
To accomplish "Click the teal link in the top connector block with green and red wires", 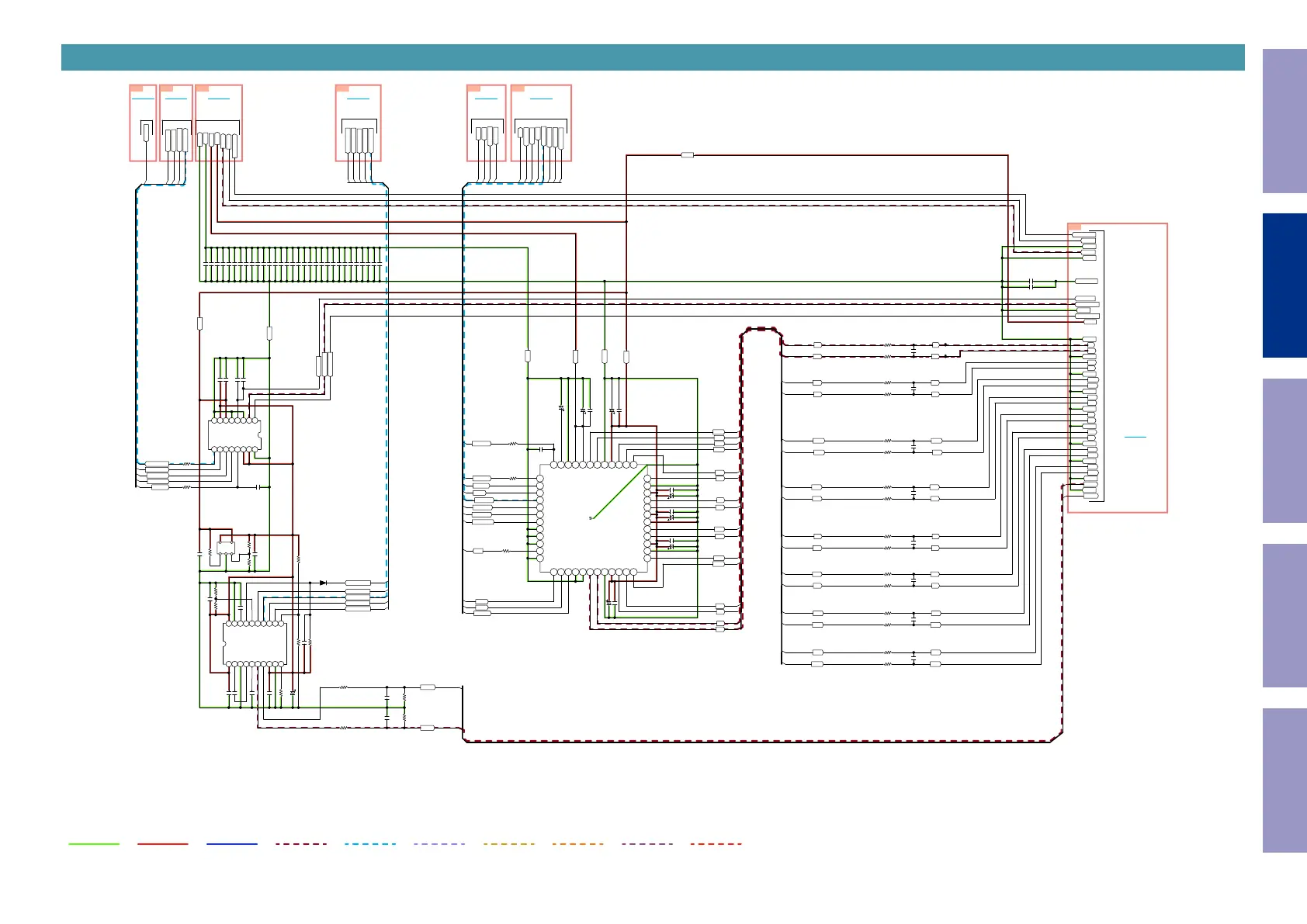I will 219,99.
